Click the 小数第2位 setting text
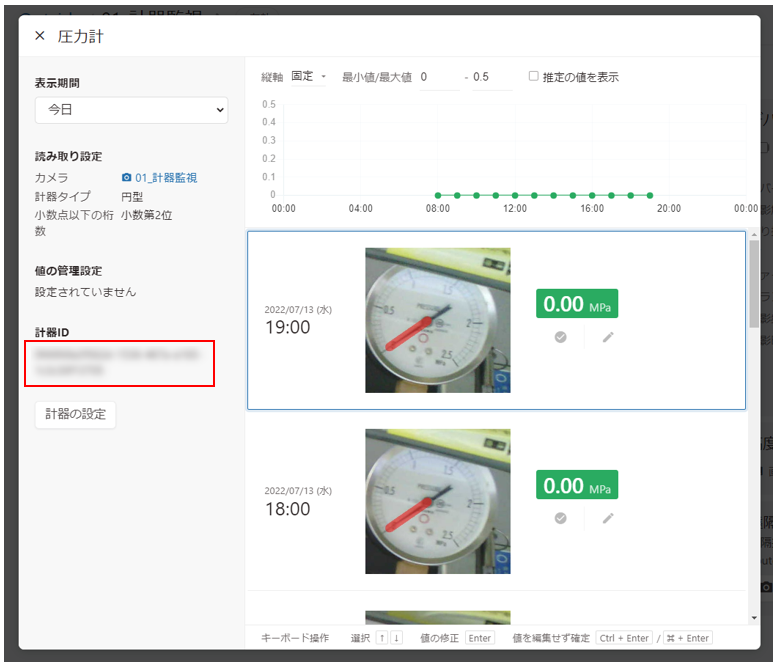This screenshot has height=666, width=778. (147, 215)
